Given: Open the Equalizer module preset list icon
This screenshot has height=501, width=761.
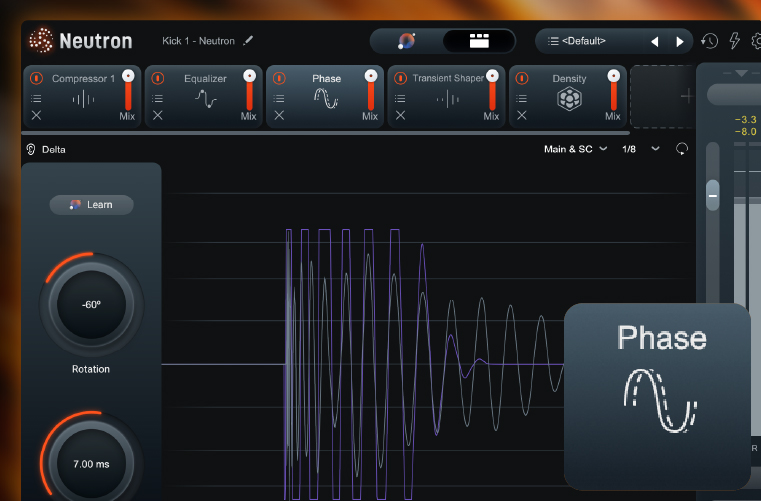Looking at the screenshot, I should click(x=157, y=98).
